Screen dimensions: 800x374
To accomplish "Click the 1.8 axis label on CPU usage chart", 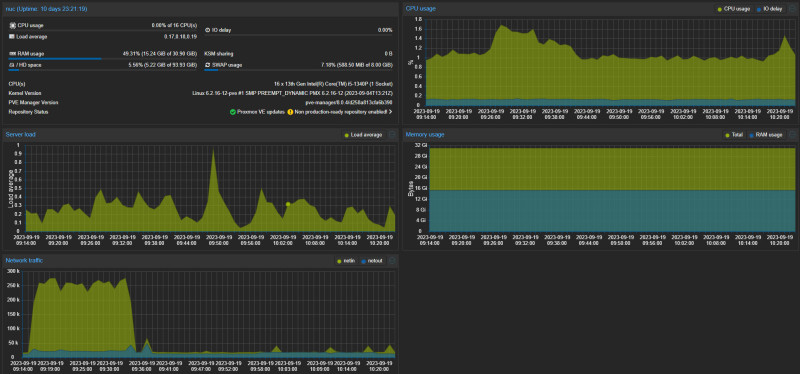I will point(418,19).
